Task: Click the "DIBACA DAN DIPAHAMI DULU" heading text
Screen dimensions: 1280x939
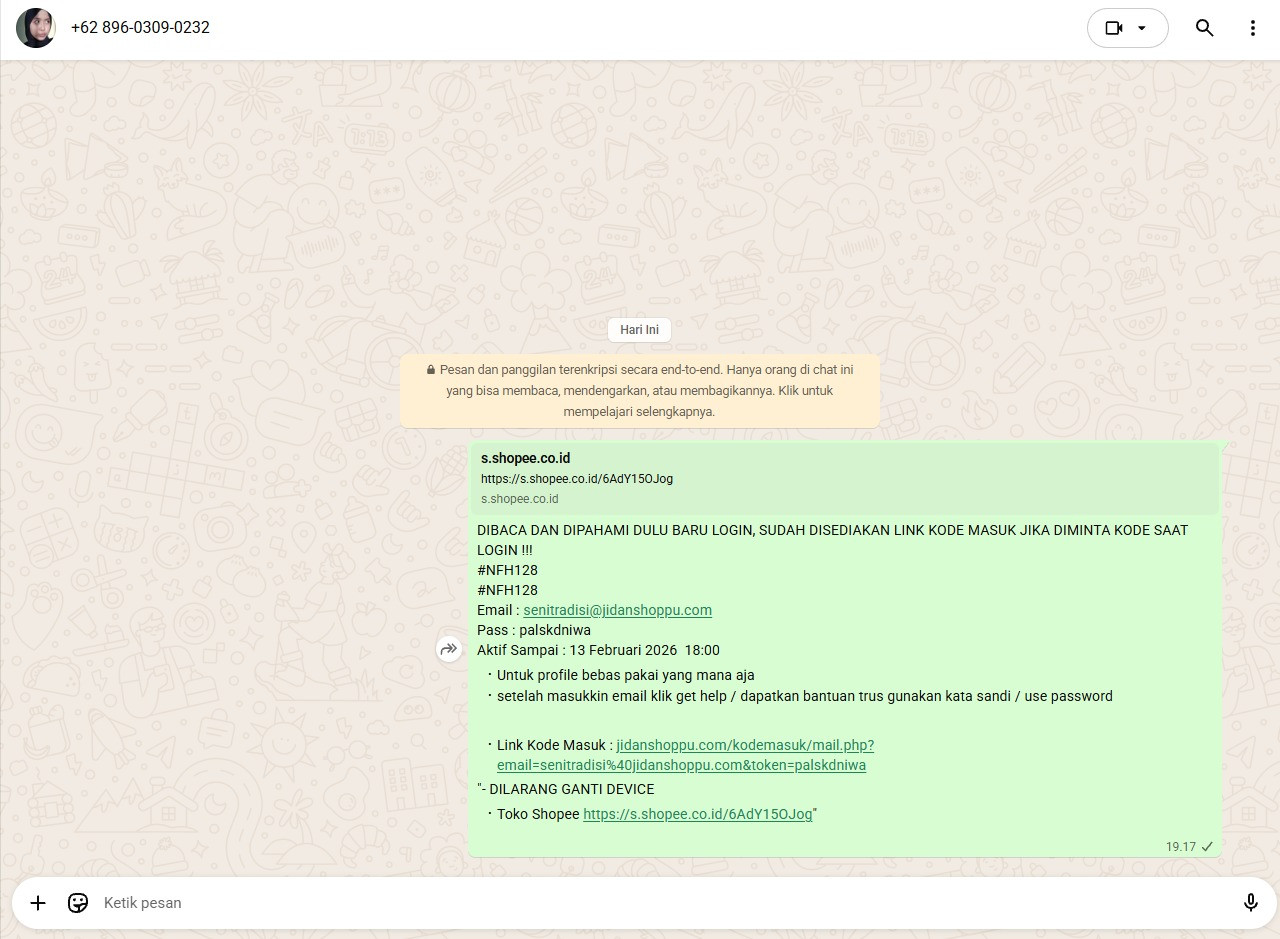Action: 833,540
